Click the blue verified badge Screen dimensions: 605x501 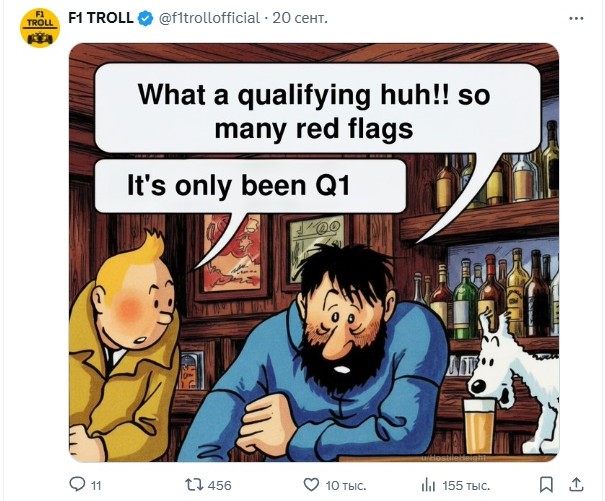[145, 18]
